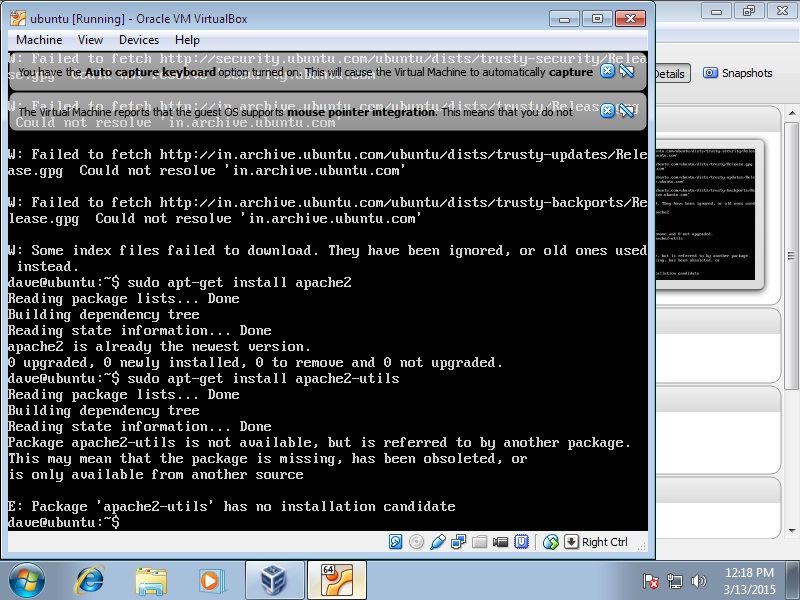This screenshot has height=600, width=800.
Task: Open the Windows Start menu
Action: coord(25,580)
